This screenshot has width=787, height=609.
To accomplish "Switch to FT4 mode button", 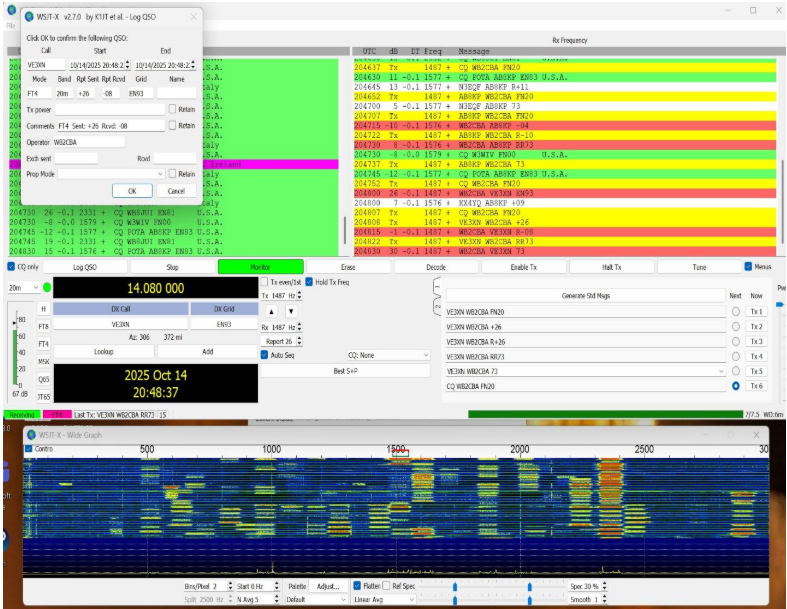I will (x=43, y=343).
